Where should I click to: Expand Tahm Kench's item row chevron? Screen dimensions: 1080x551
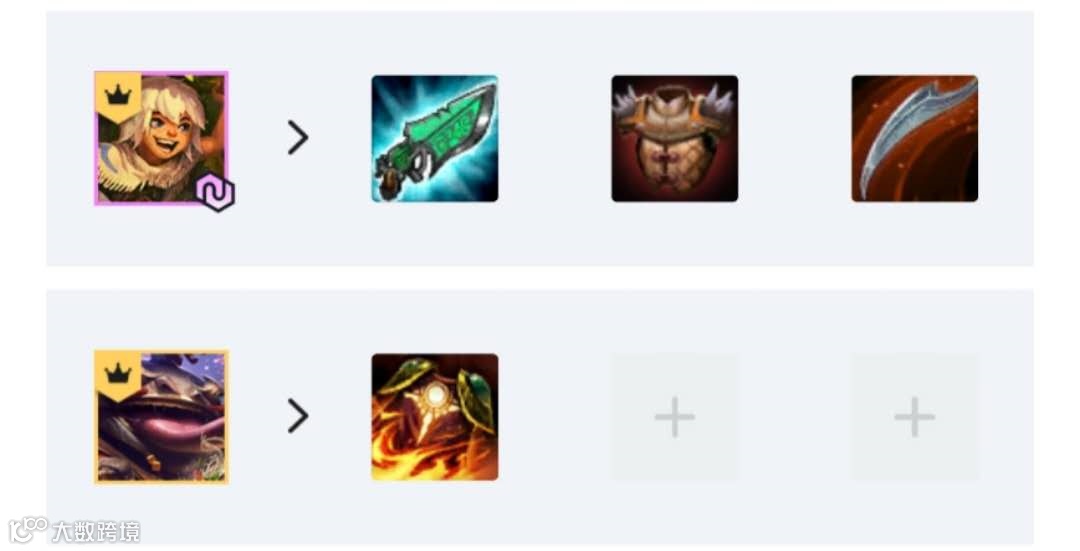(x=298, y=416)
